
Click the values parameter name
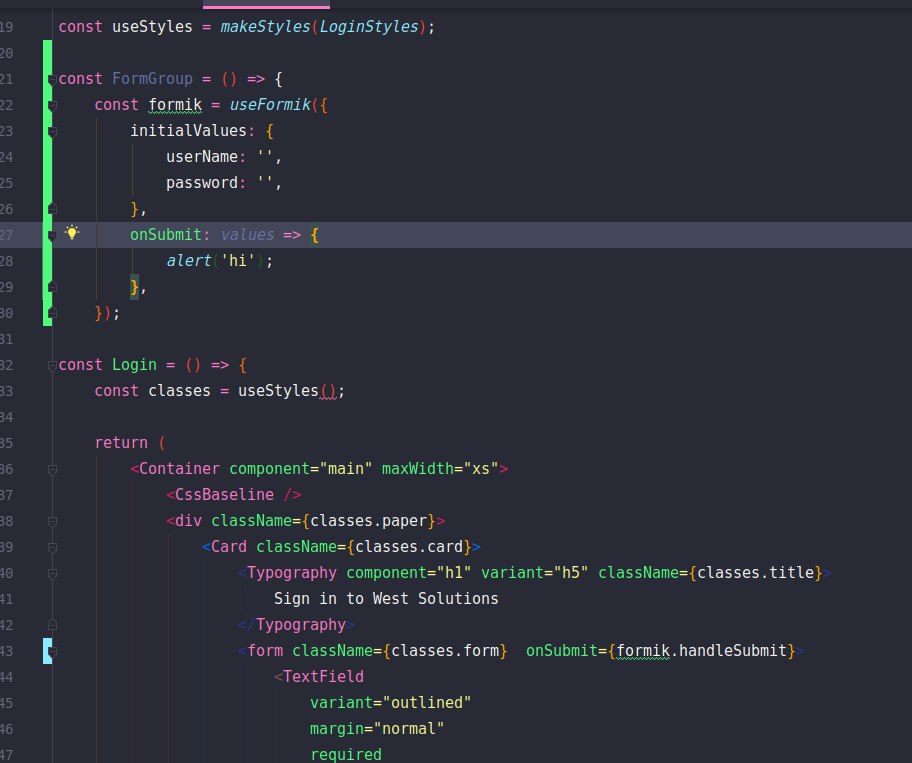point(247,234)
